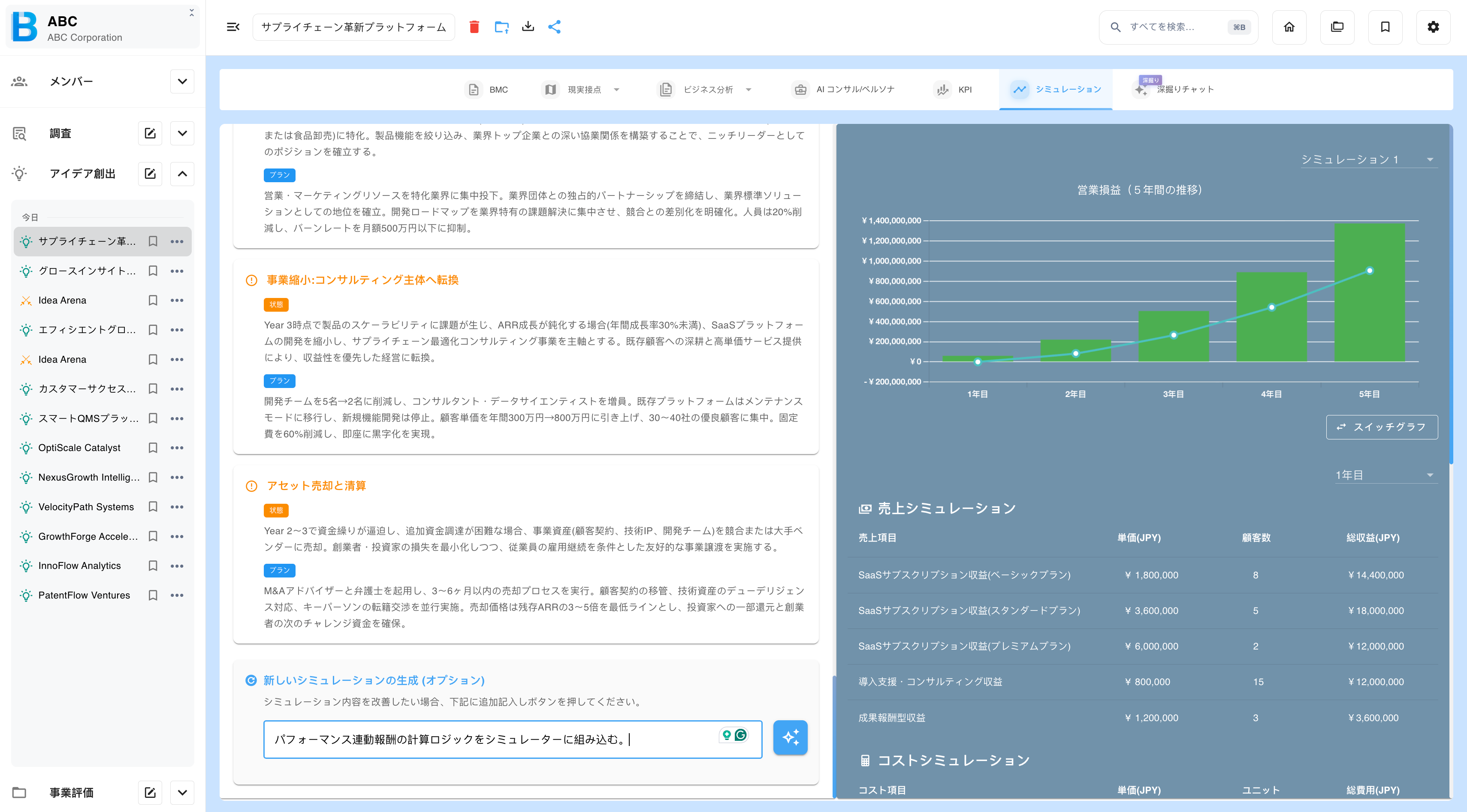This screenshot has height=812, width=1467.
Task: Switch to the AI コンサル/ペルソナ tab
Action: tap(843, 89)
